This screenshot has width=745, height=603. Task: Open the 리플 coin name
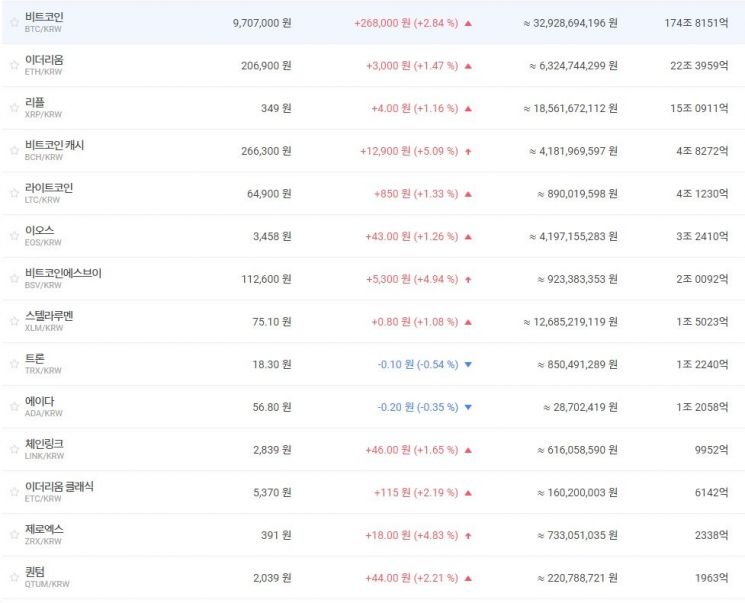[x=35, y=103]
